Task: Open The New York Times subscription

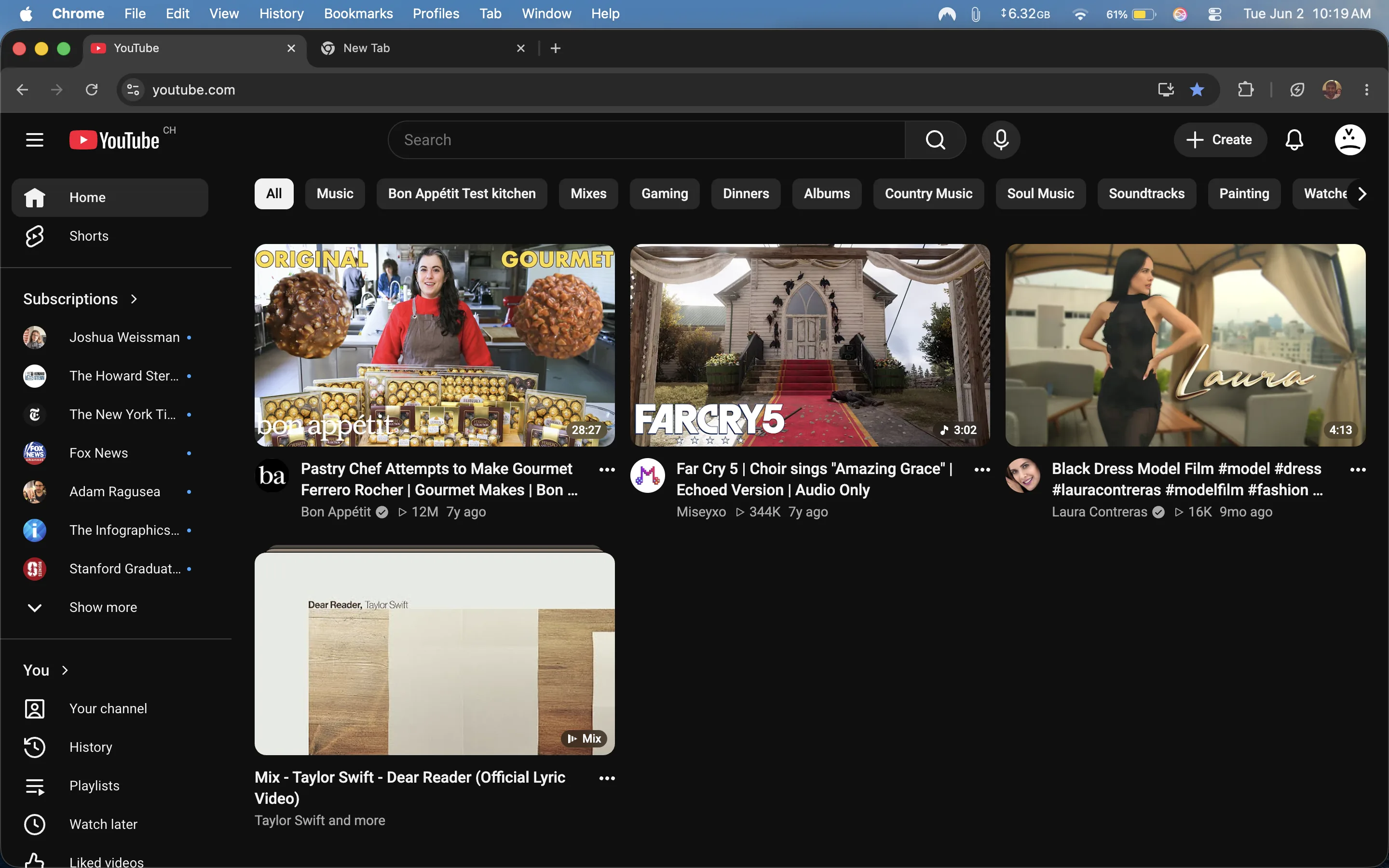Action: [x=109, y=415]
